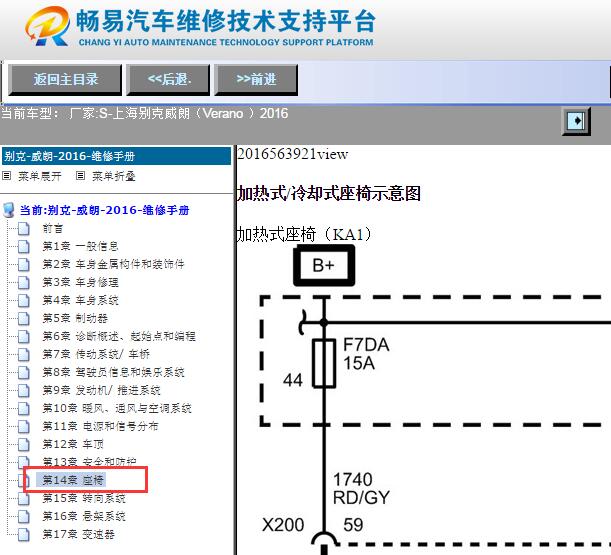
Task: Open 第13章 安全和防护
Action: click(89, 462)
